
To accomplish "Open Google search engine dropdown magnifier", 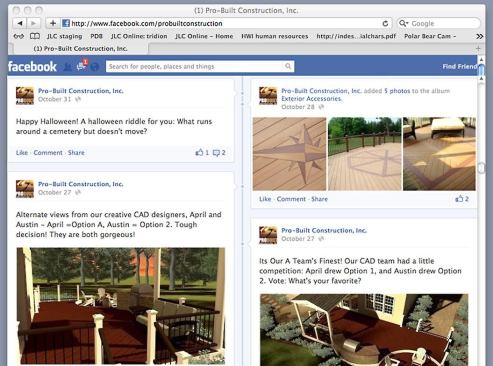I will [403, 23].
